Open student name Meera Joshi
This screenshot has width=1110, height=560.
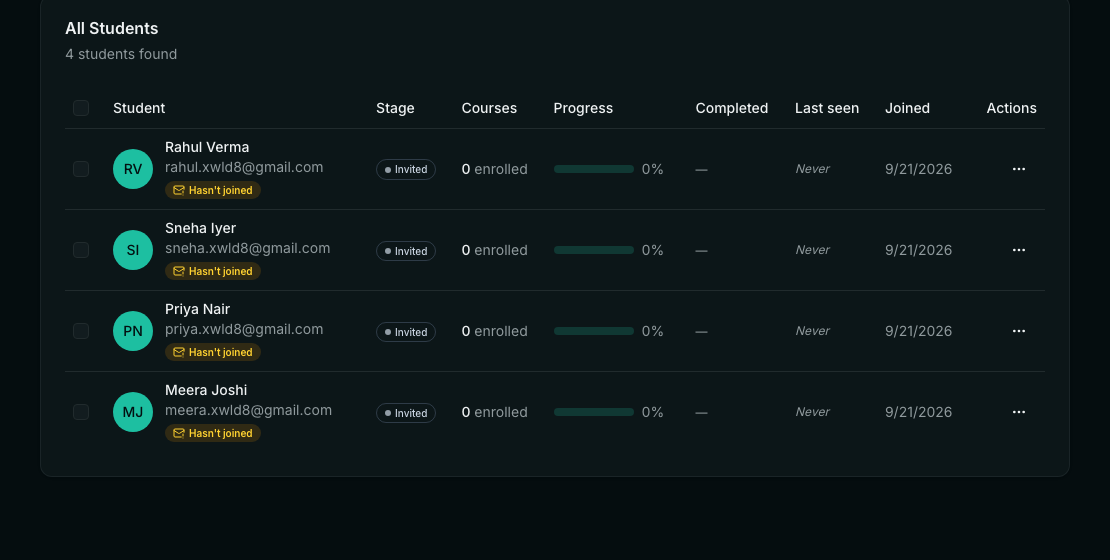click(206, 390)
